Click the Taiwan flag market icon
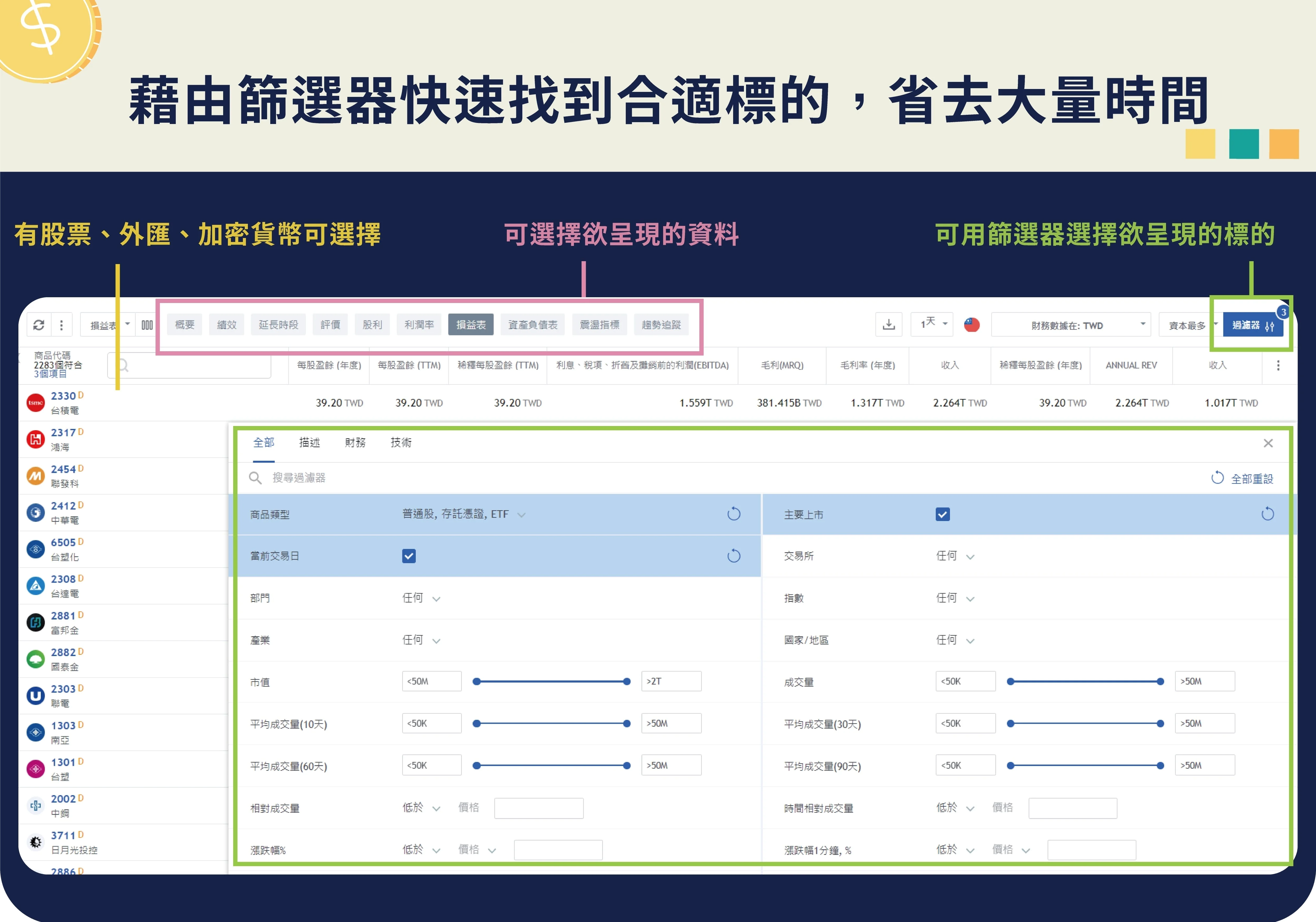This screenshot has width=1316, height=922. [972, 325]
